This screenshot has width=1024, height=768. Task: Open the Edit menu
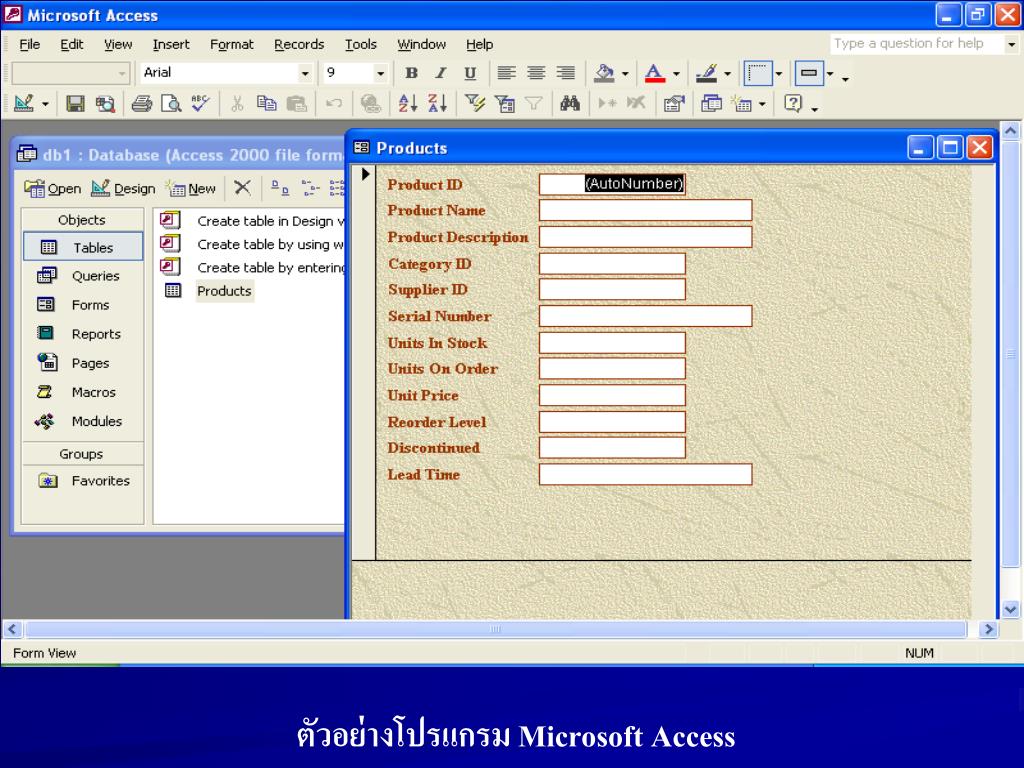[x=71, y=44]
